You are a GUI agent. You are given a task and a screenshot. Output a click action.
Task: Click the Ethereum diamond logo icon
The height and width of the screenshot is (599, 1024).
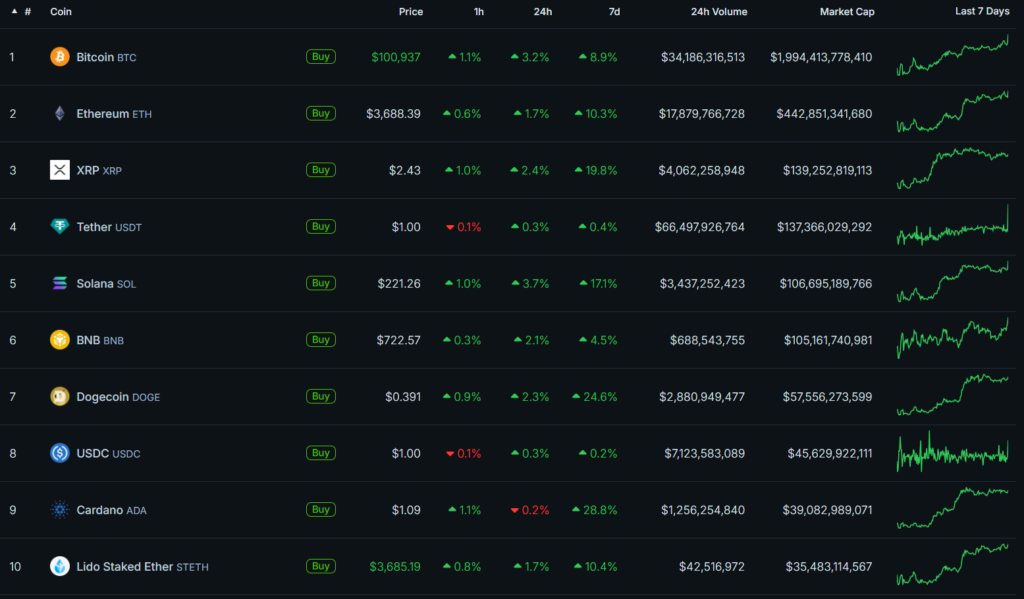click(x=60, y=114)
